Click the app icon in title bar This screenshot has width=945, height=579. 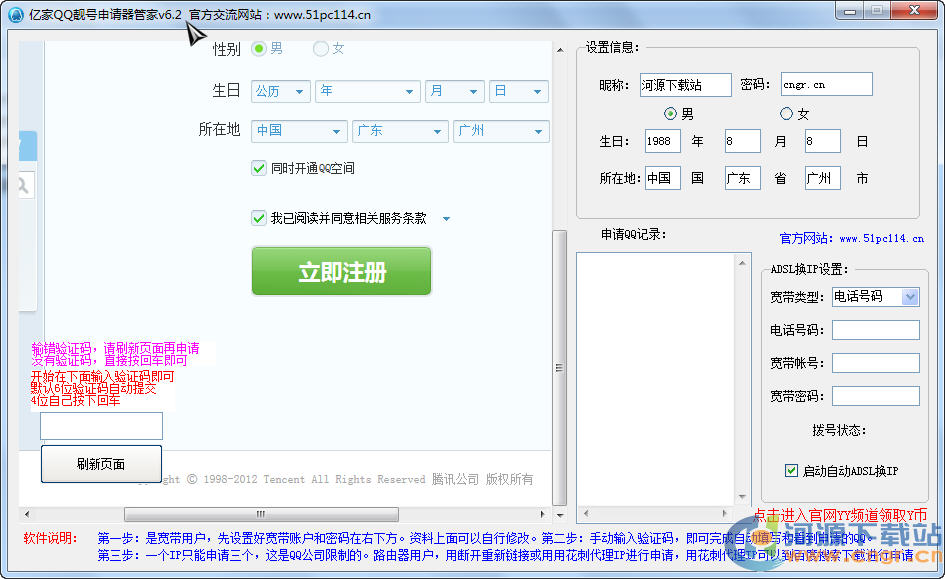pyautogui.click(x=16, y=14)
